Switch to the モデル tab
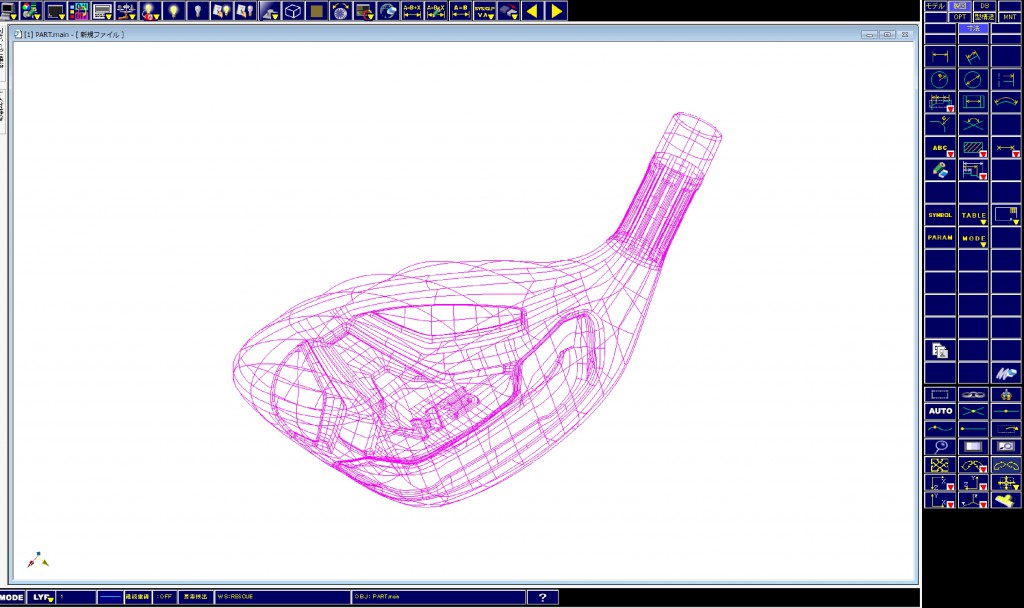 [x=934, y=6]
